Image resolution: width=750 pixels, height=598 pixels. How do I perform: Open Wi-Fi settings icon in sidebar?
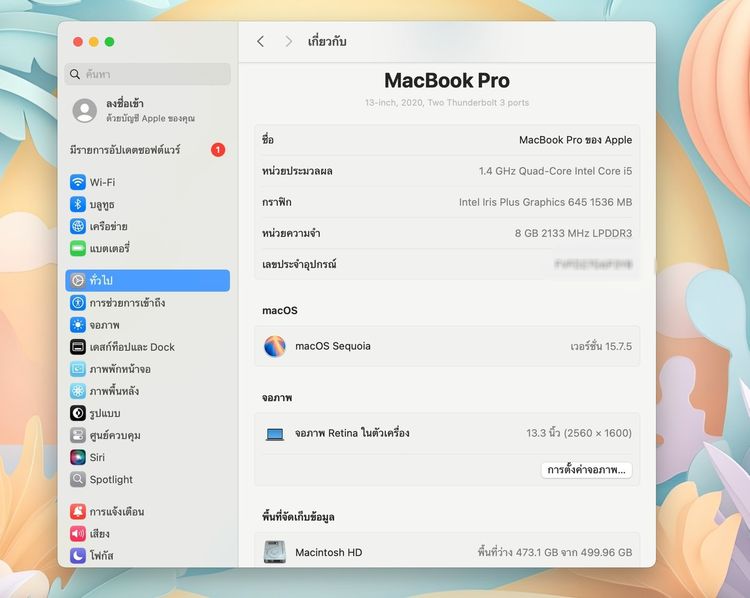[x=77, y=182]
